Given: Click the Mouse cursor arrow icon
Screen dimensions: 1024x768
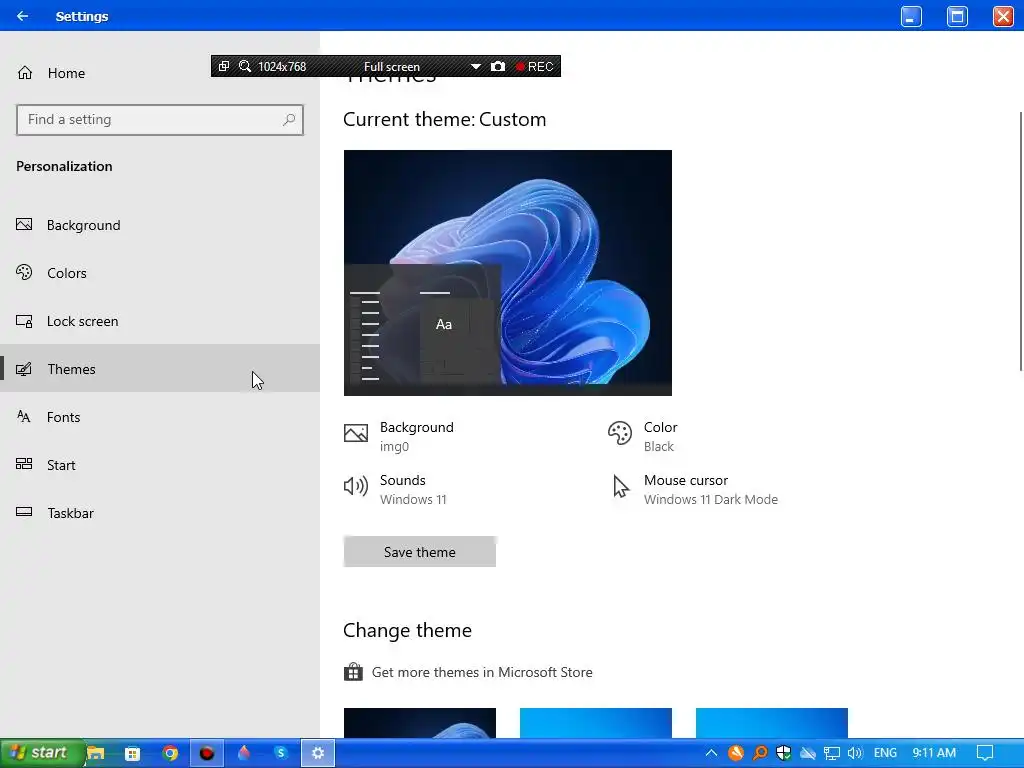Looking at the screenshot, I should (x=621, y=487).
